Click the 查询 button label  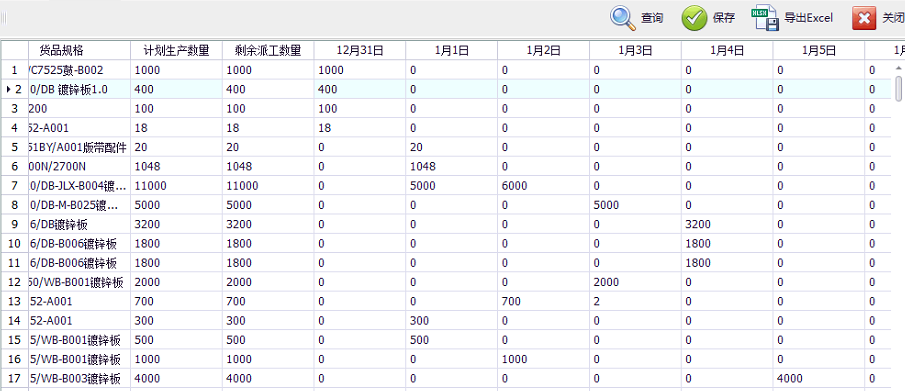point(652,18)
